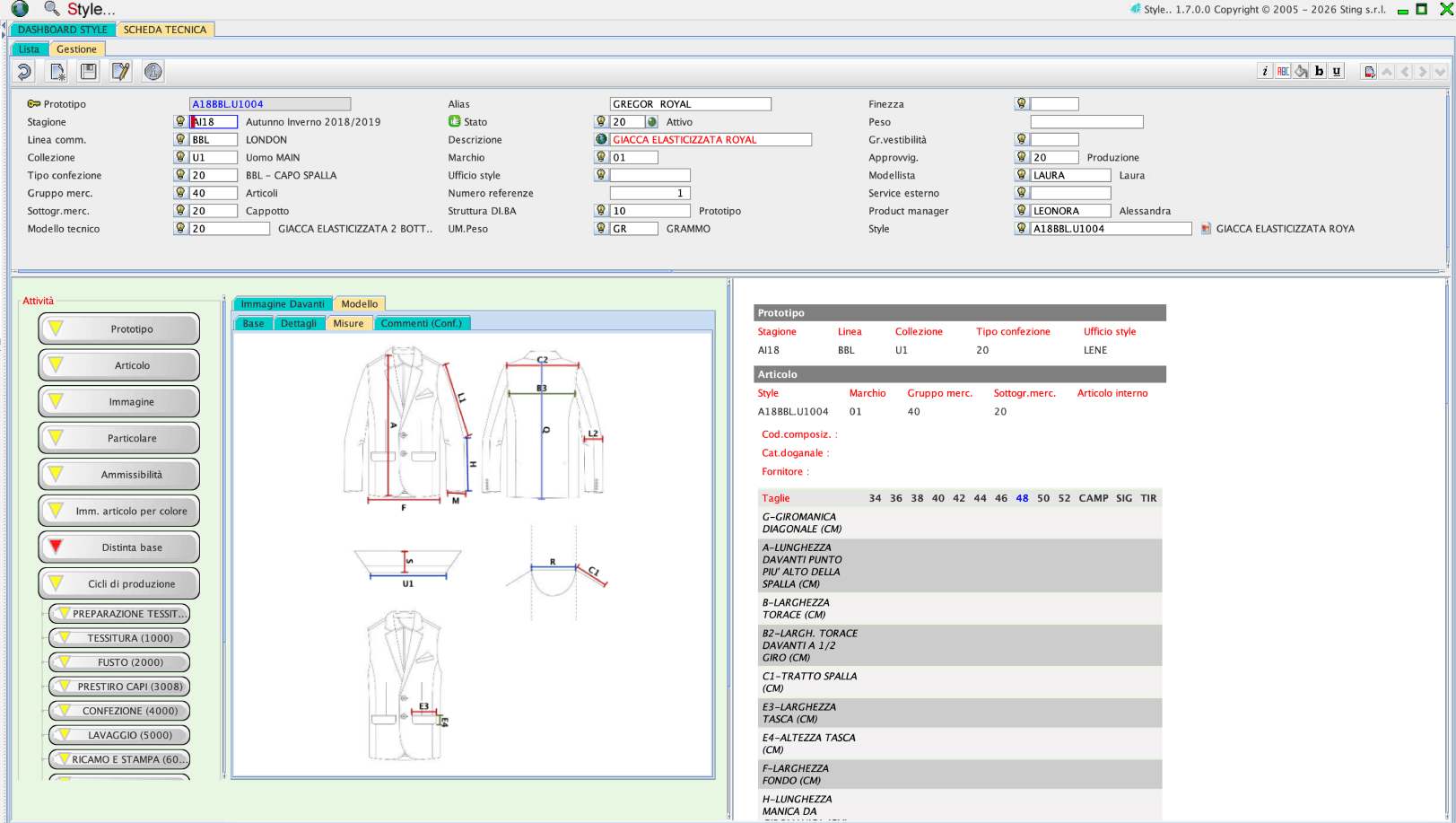This screenshot has height=823, width=1456.
Task: Open the Commenti (Conf.) tab
Action: pyautogui.click(x=421, y=323)
